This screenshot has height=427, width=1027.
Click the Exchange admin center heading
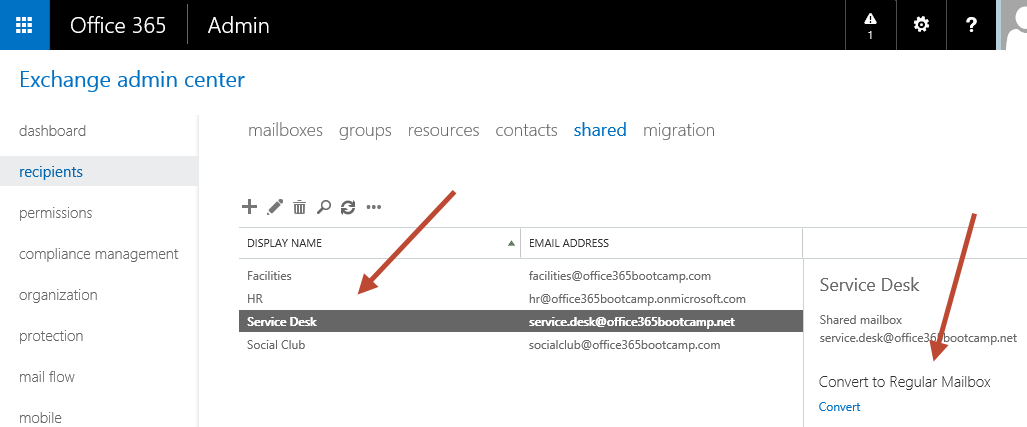pyautogui.click(x=132, y=80)
